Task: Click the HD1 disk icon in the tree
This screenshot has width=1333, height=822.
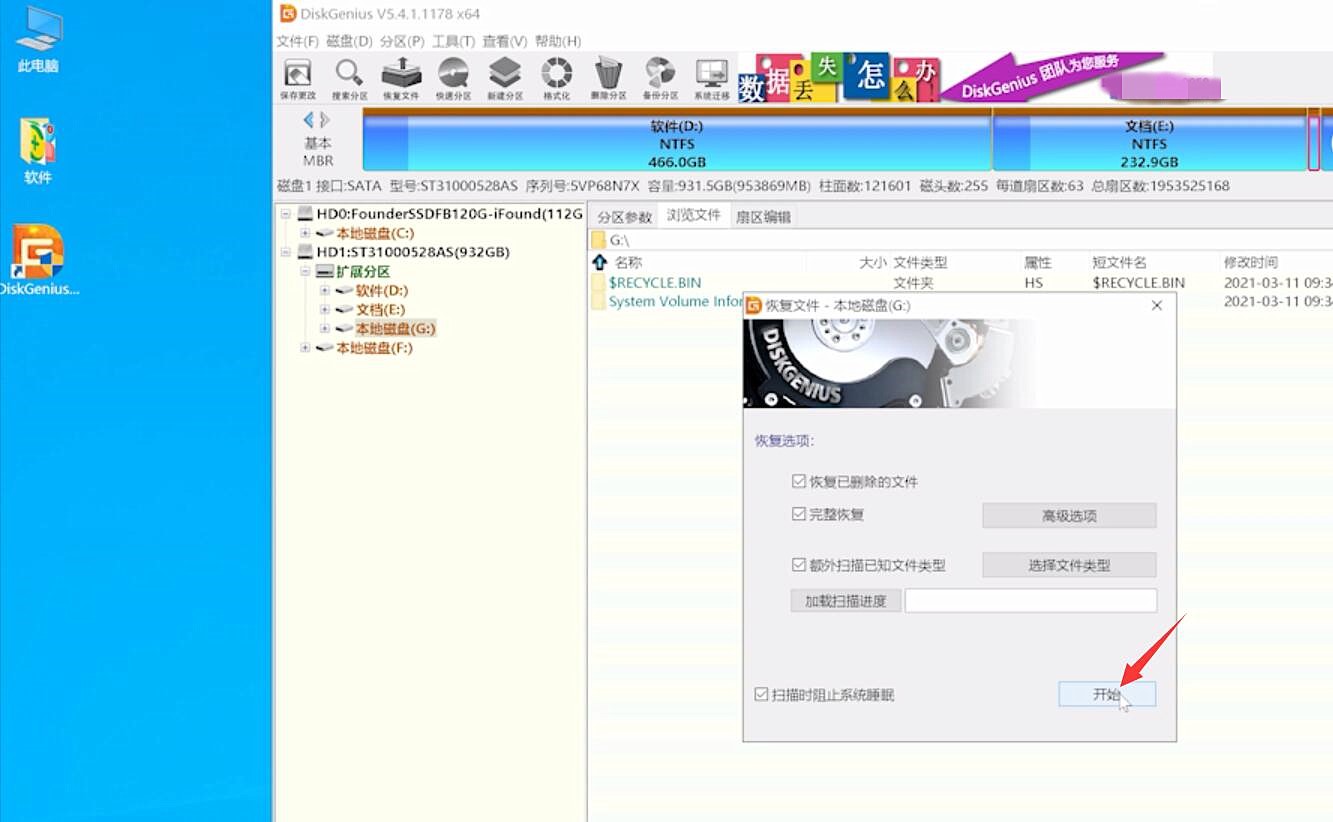Action: pos(307,252)
